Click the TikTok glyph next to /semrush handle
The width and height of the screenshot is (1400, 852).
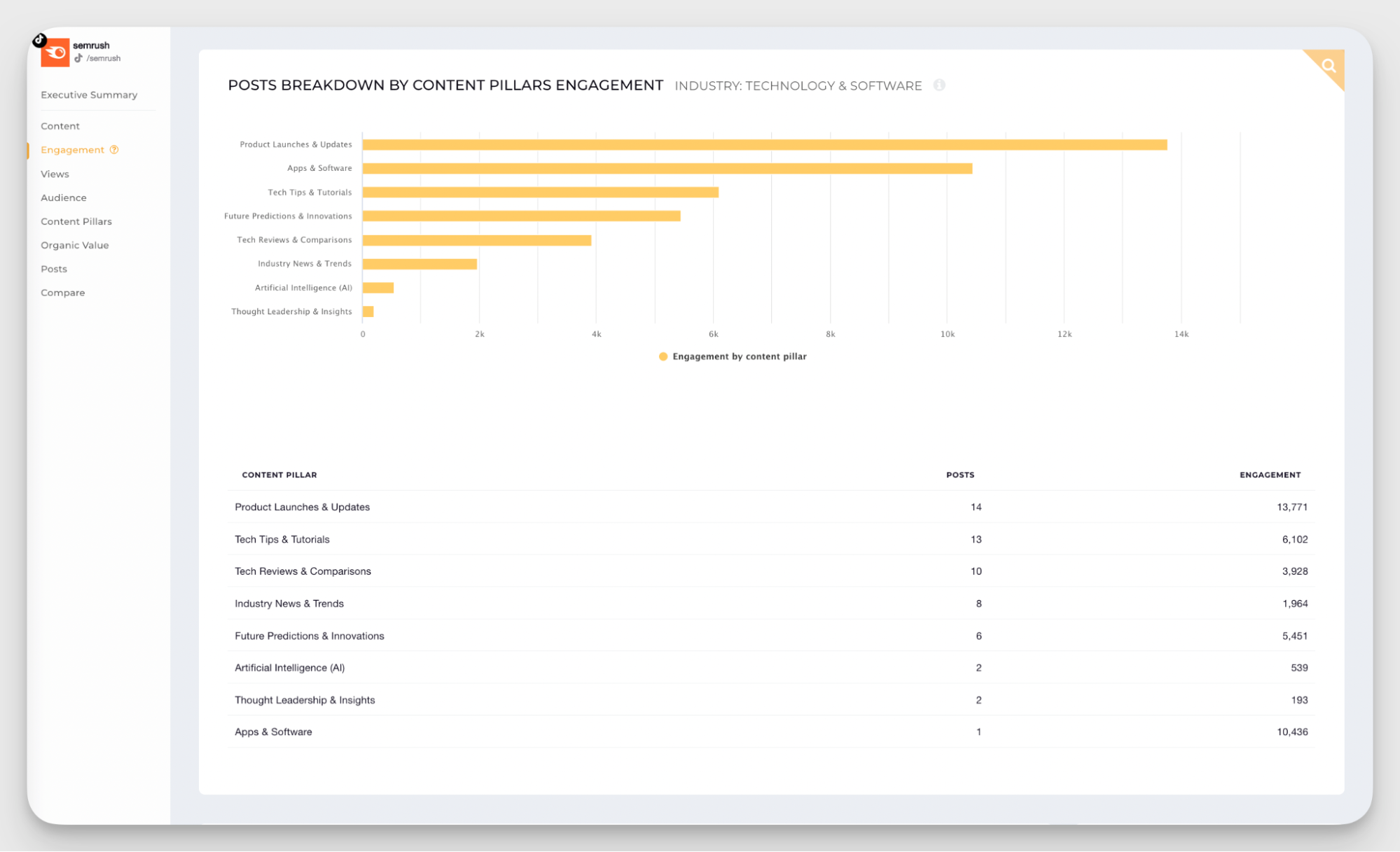click(78, 58)
